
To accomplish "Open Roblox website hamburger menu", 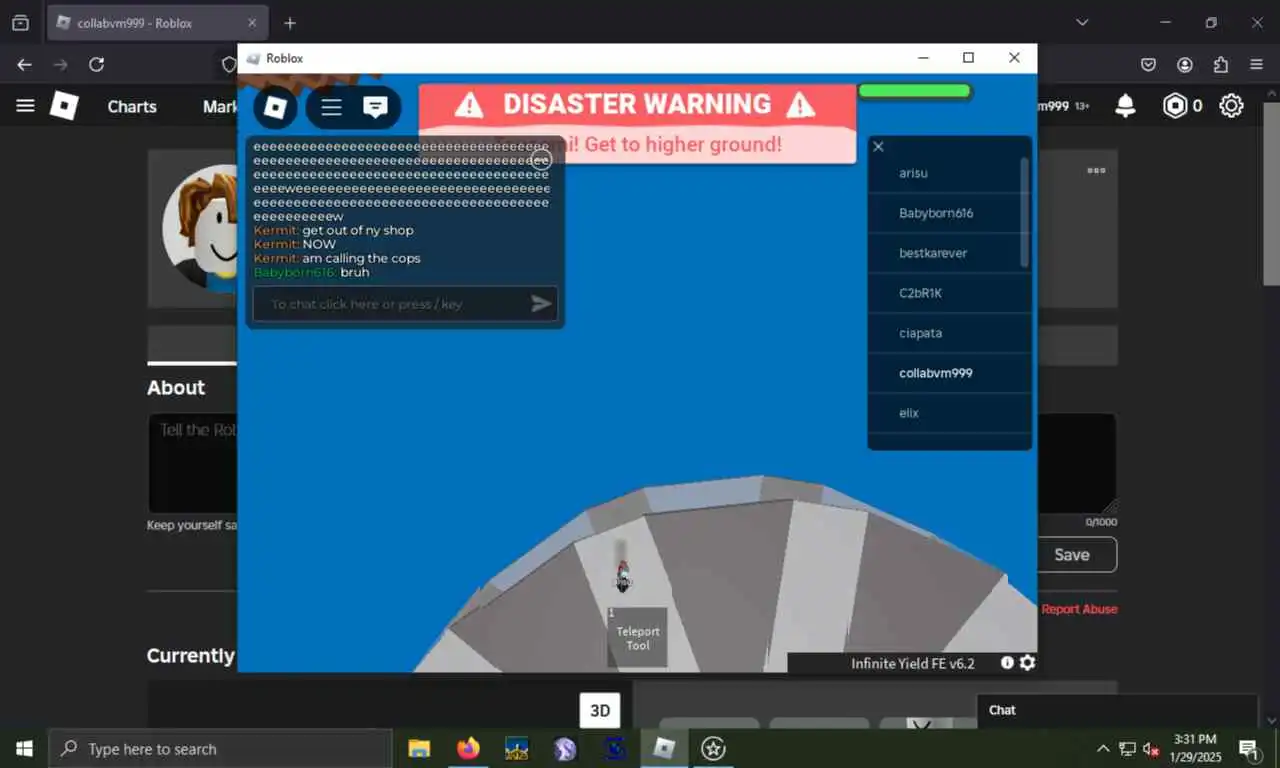I will (26, 106).
